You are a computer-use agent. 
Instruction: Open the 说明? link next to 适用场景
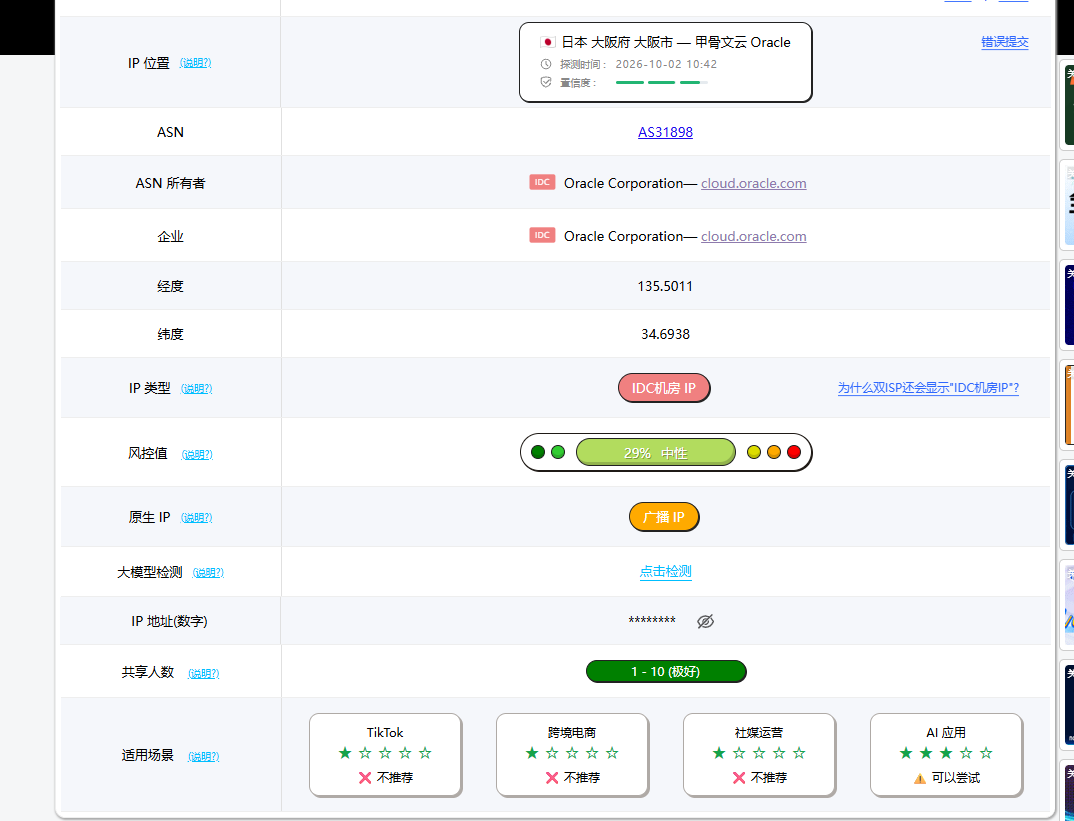[203, 757]
